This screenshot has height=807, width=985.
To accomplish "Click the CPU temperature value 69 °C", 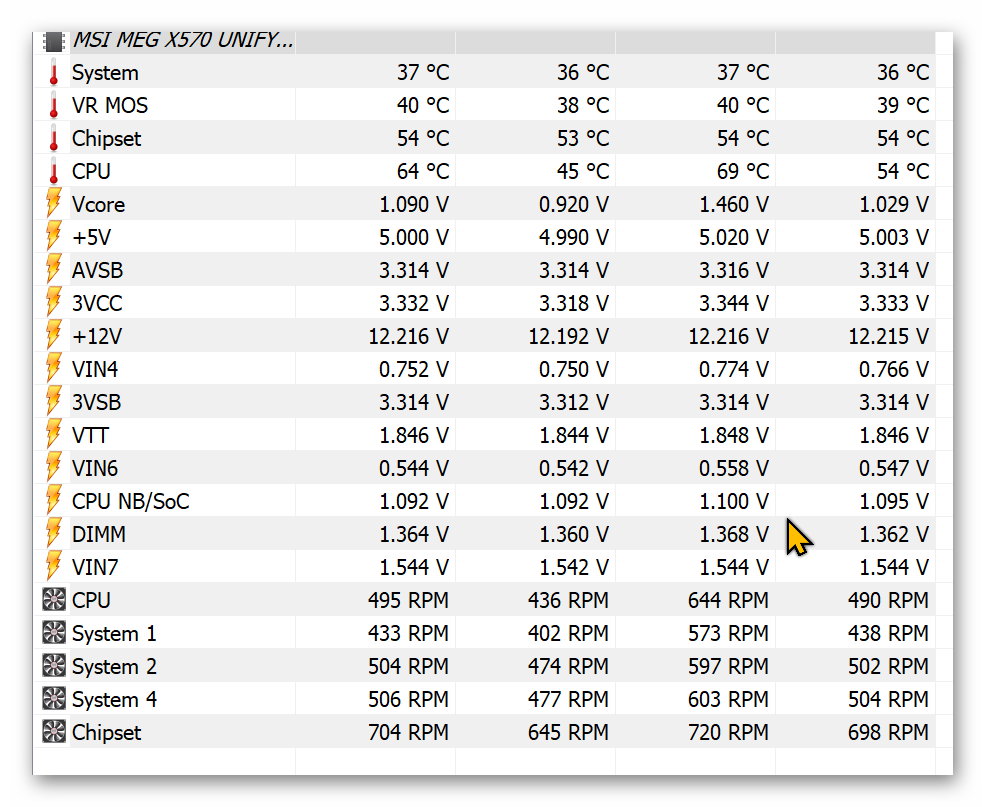I will coord(743,171).
